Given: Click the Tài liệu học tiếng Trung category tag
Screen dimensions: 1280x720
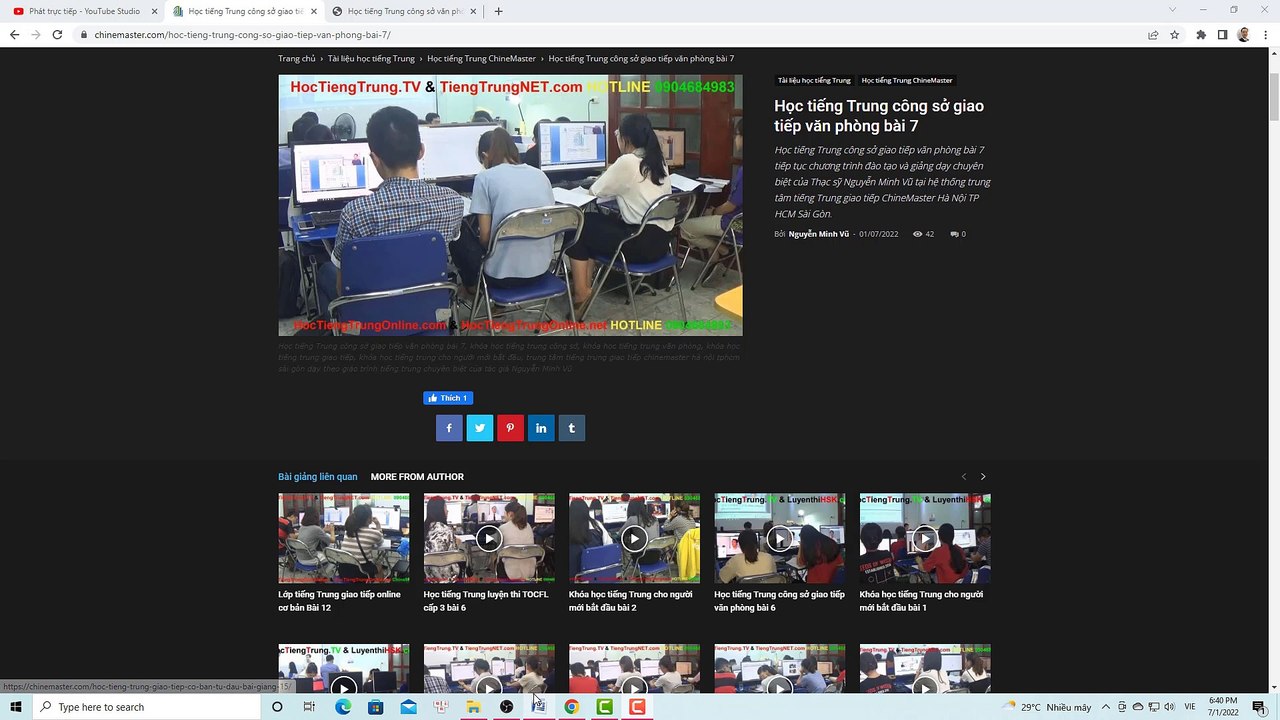Looking at the screenshot, I should pyautogui.click(x=814, y=80).
